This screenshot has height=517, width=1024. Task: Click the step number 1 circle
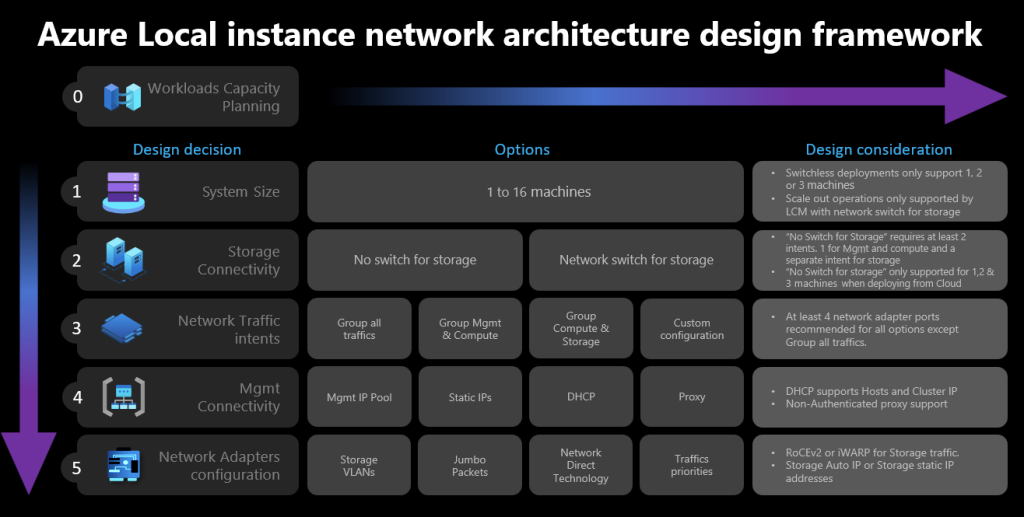[77, 192]
